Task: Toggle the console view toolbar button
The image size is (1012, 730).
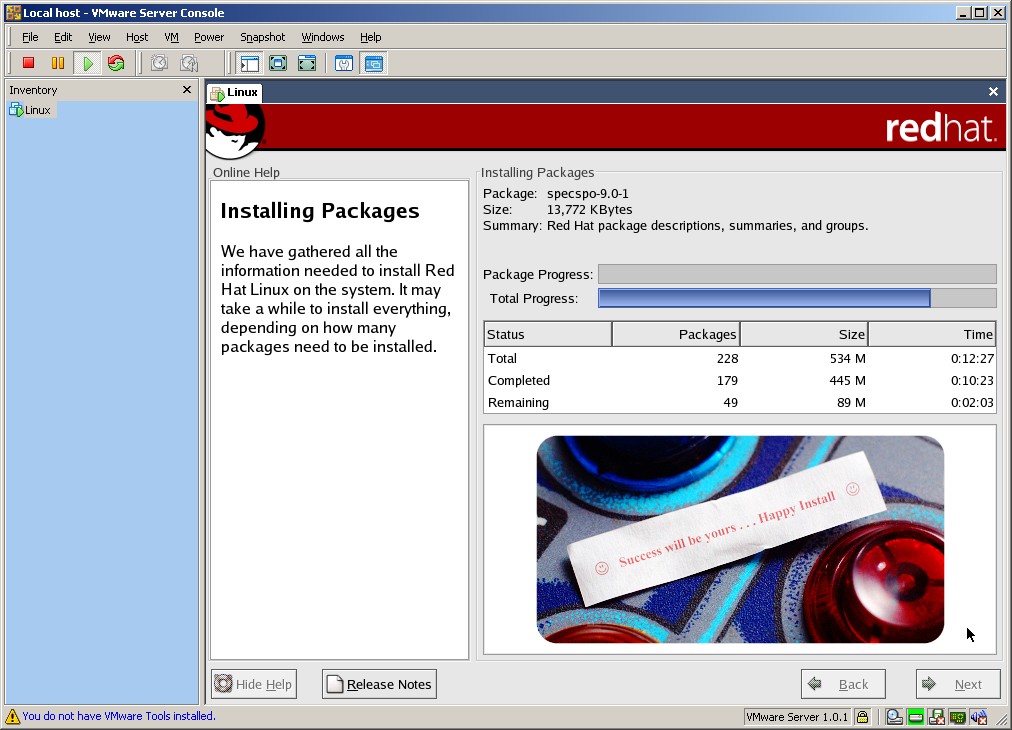Action: (373, 63)
